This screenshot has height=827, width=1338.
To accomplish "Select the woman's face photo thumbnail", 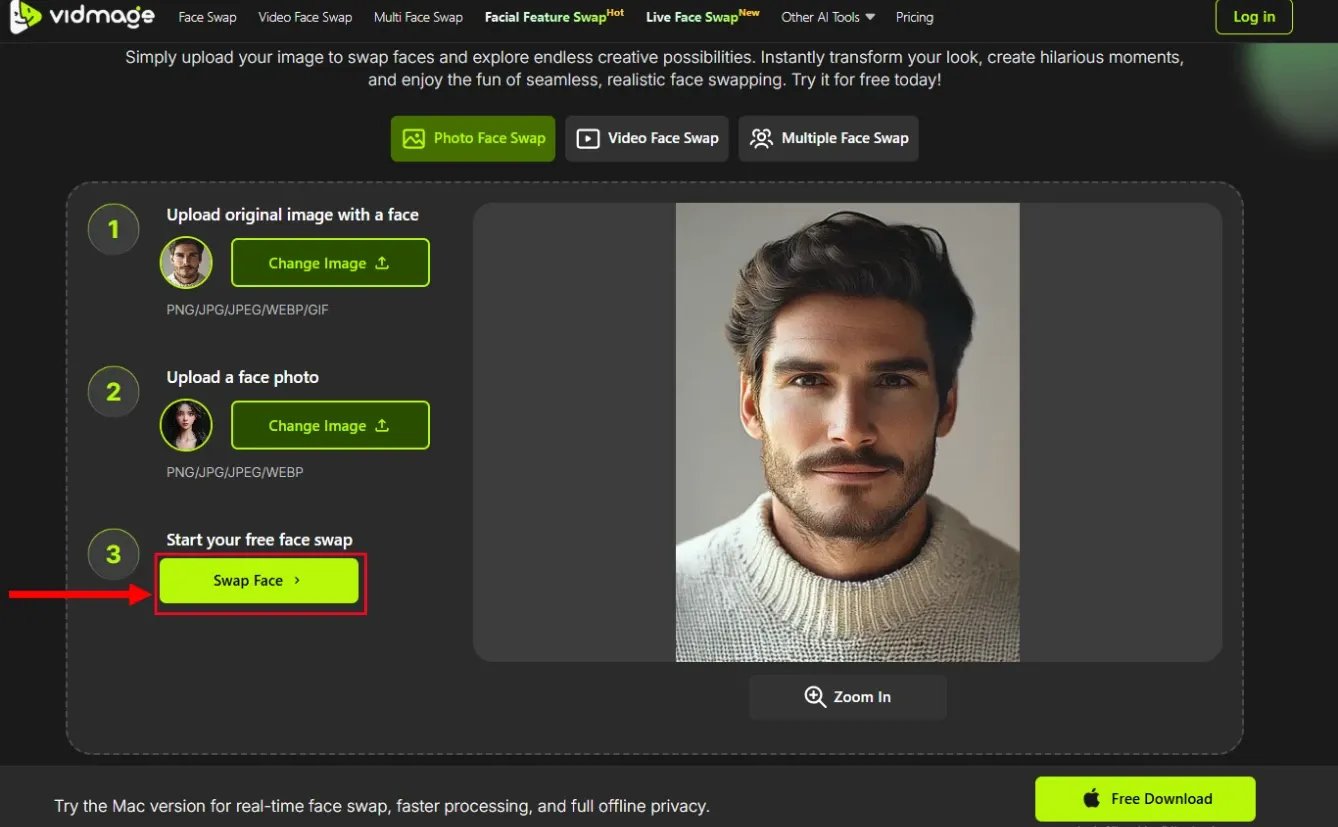I will pyautogui.click(x=186, y=425).
